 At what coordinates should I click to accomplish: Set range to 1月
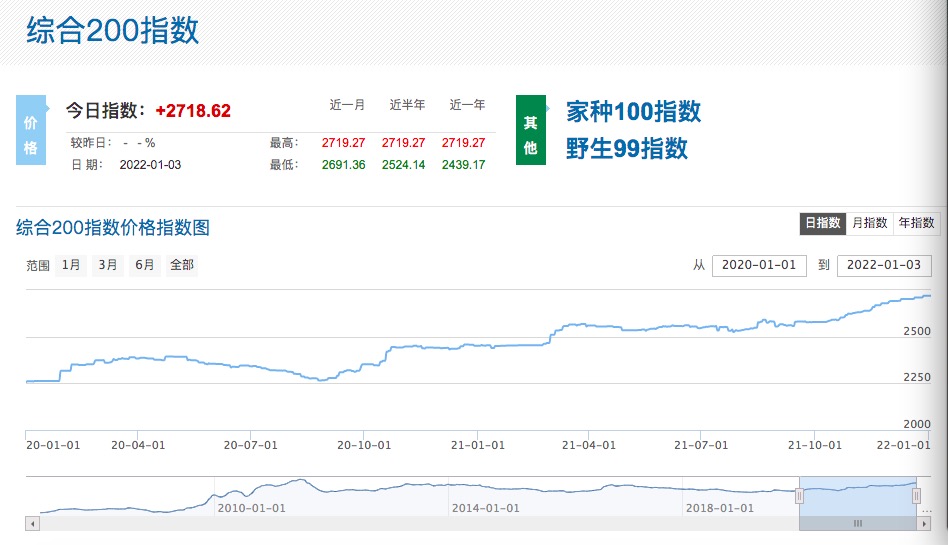(x=71, y=265)
